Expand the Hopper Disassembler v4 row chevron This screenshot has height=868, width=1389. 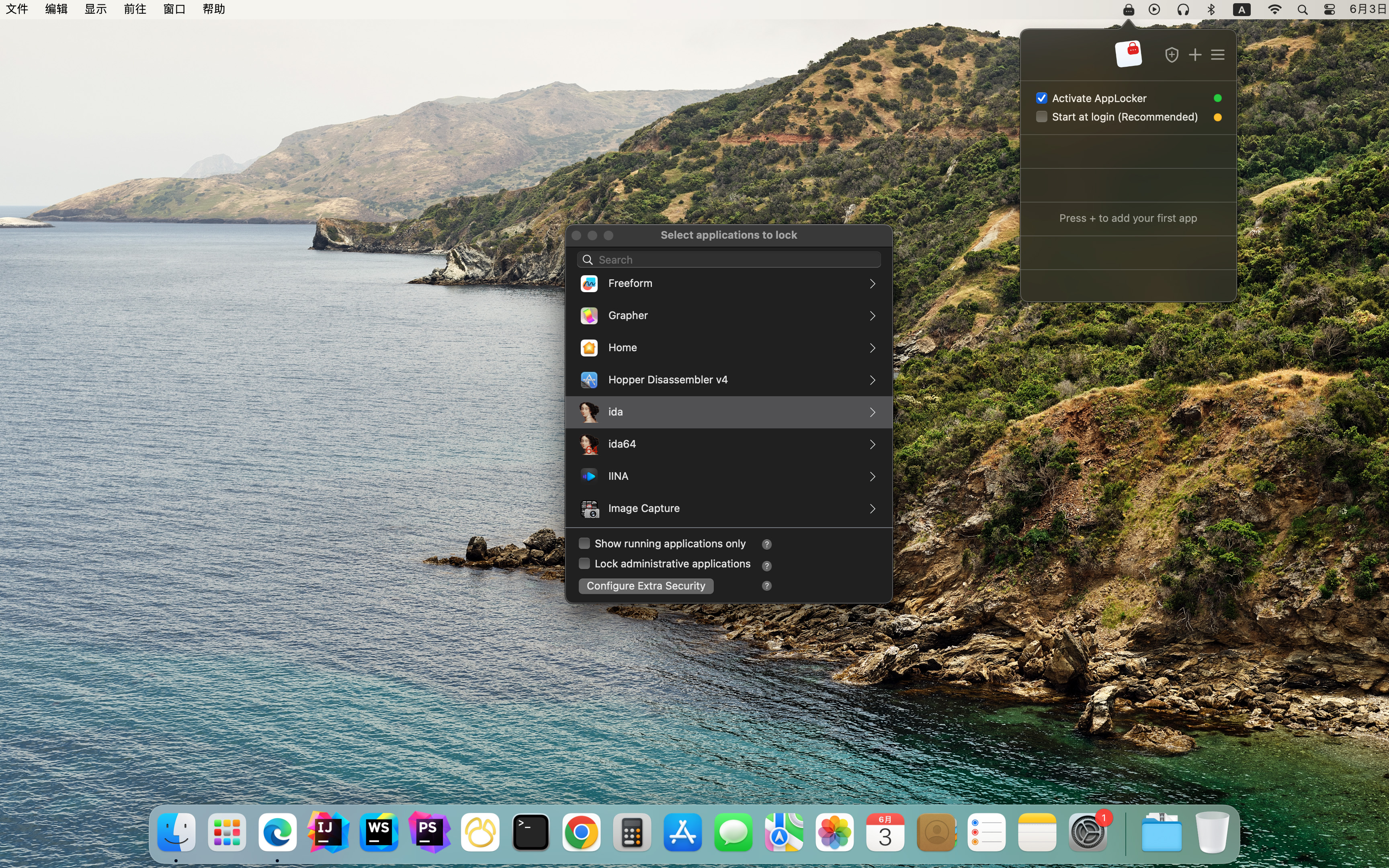pos(873,380)
